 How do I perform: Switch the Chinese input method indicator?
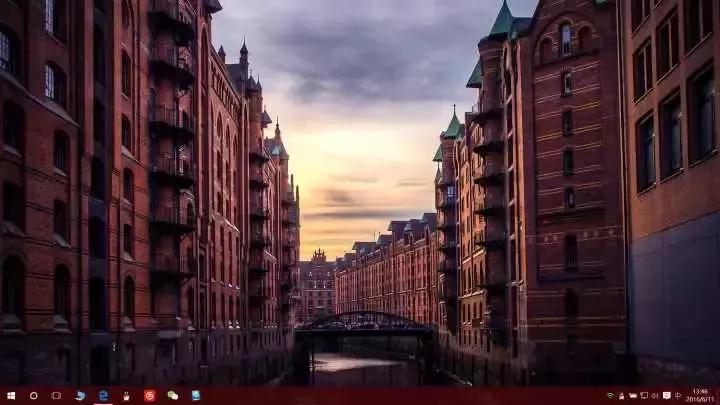tap(678, 396)
